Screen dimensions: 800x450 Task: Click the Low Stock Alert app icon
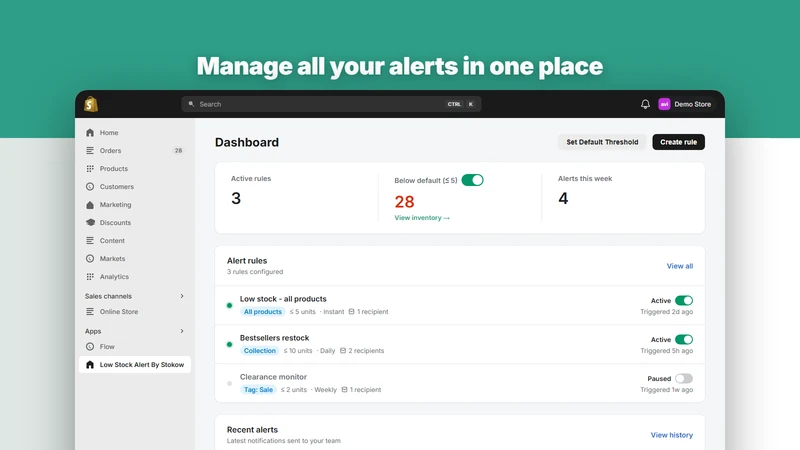tap(90, 365)
